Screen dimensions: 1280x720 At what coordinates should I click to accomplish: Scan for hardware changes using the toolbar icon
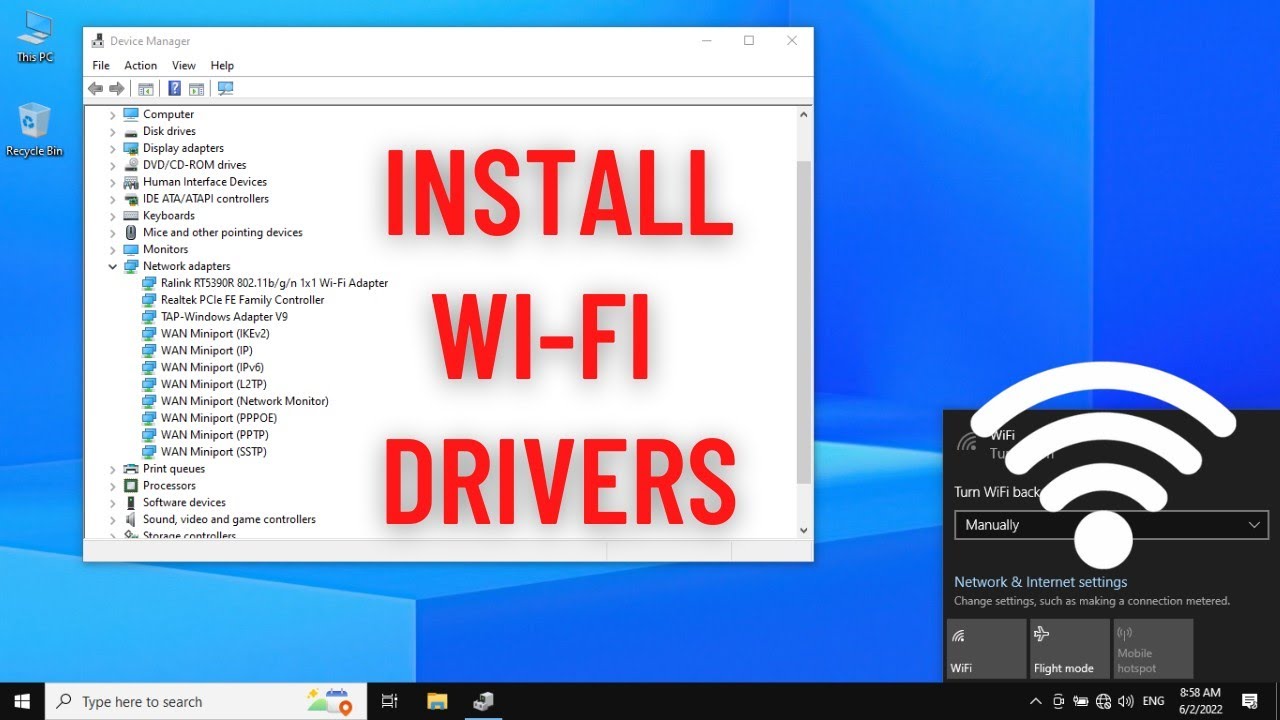point(225,88)
